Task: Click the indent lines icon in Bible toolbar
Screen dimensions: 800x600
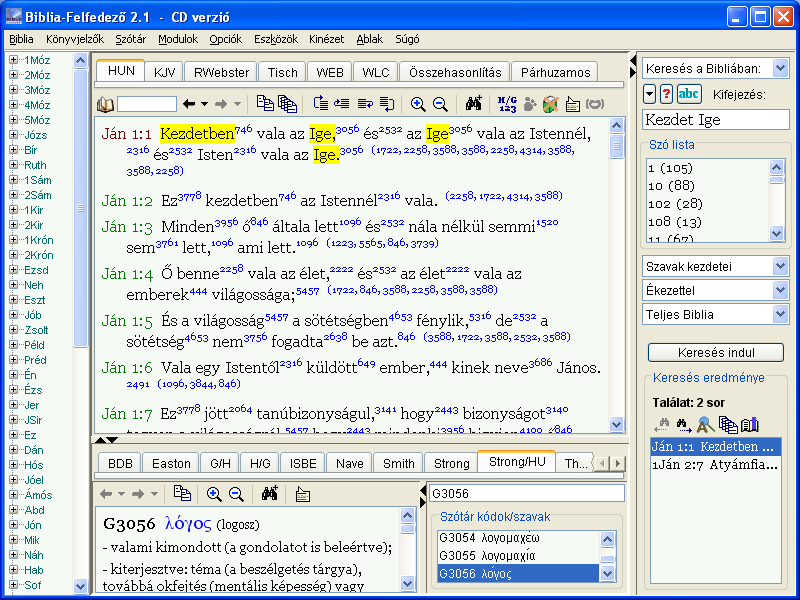Action: (x=342, y=104)
